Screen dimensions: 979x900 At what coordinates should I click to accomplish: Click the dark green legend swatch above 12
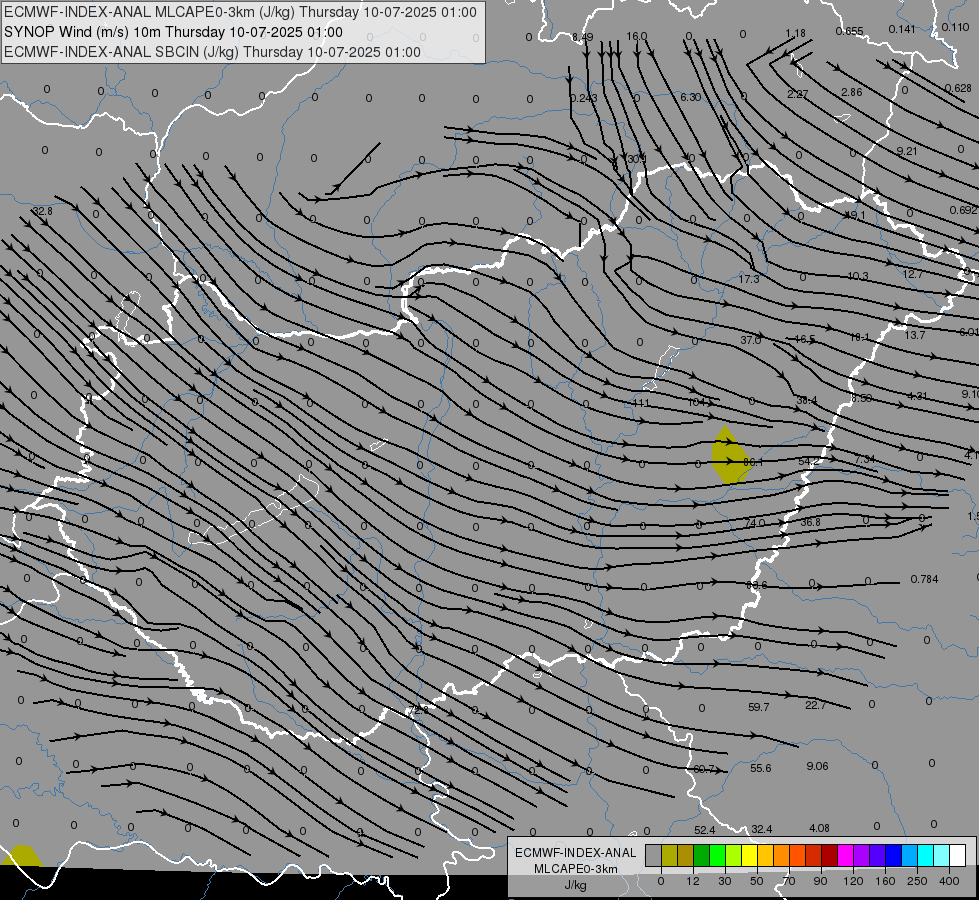(x=701, y=855)
